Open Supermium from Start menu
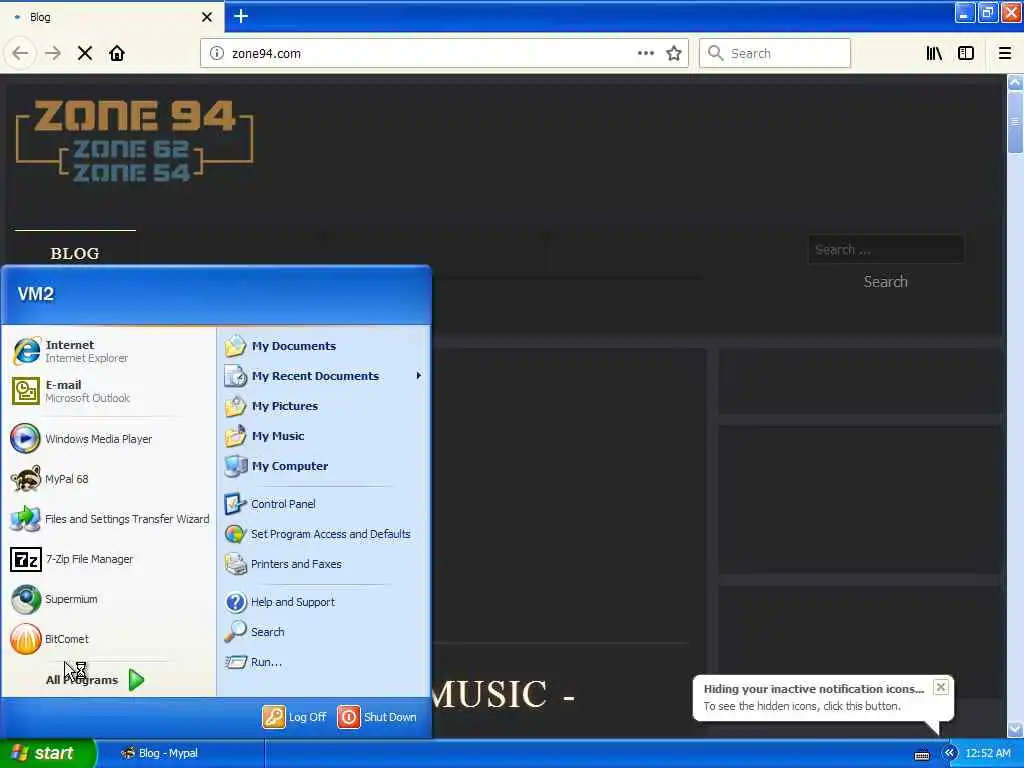Image resolution: width=1024 pixels, height=768 pixels. coord(54,600)
